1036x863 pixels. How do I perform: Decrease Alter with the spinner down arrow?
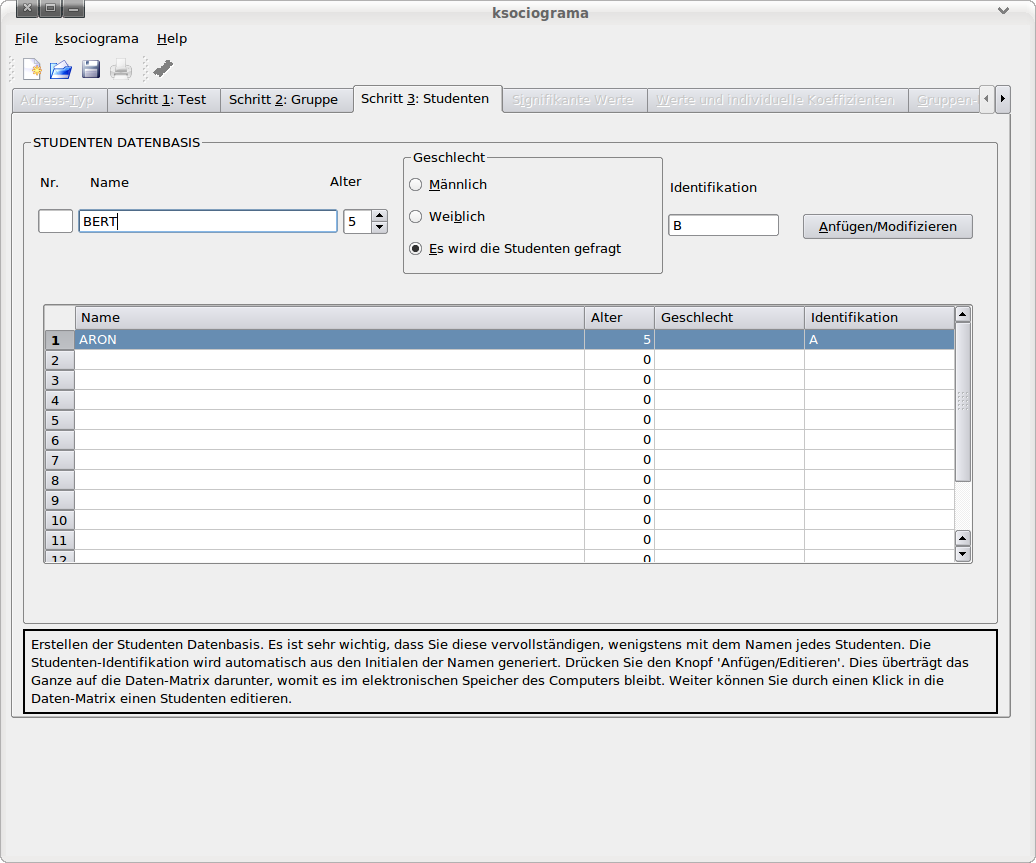point(379,227)
